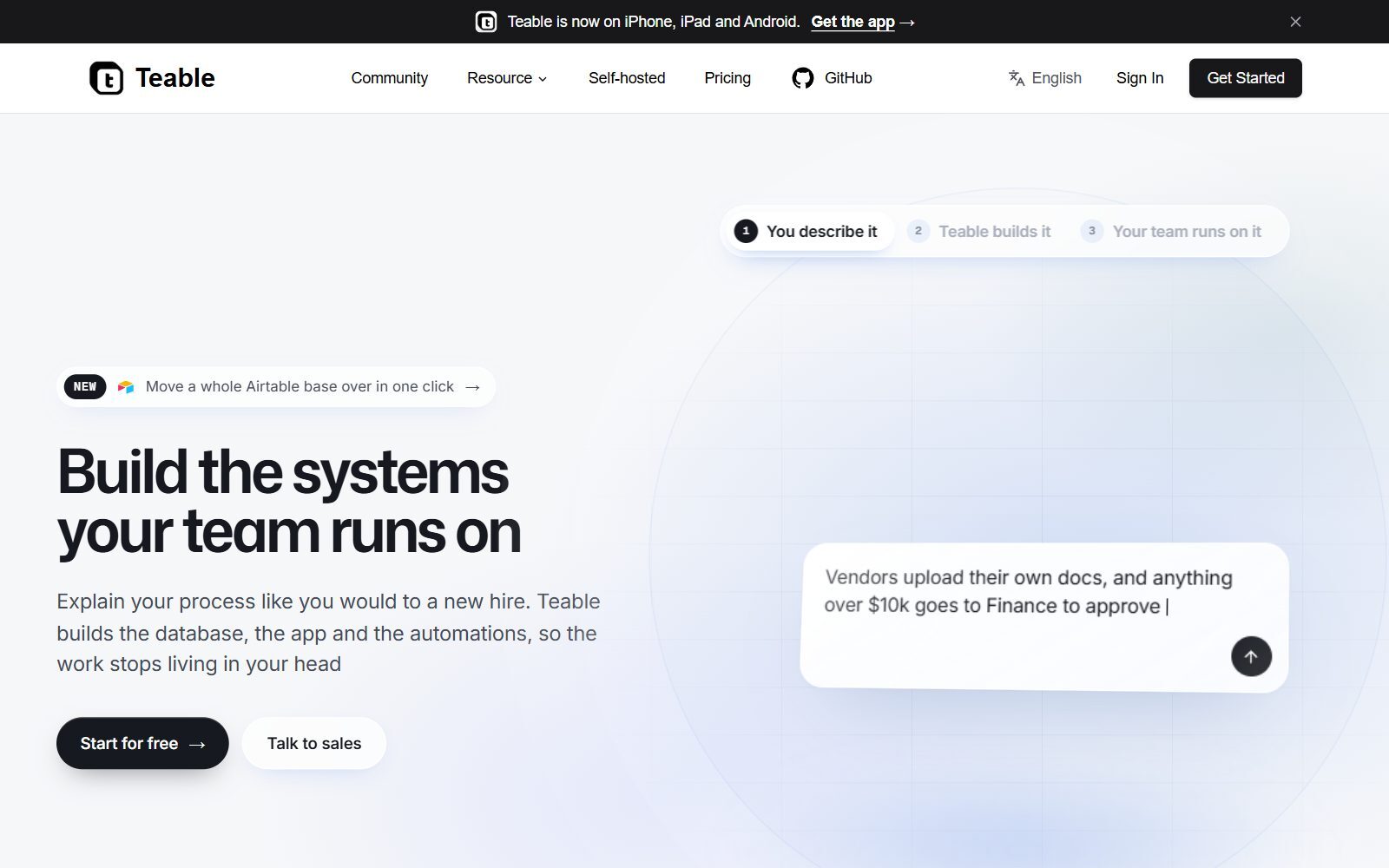Click the Teable wordmark text
The image size is (1389, 868).
[x=175, y=78]
